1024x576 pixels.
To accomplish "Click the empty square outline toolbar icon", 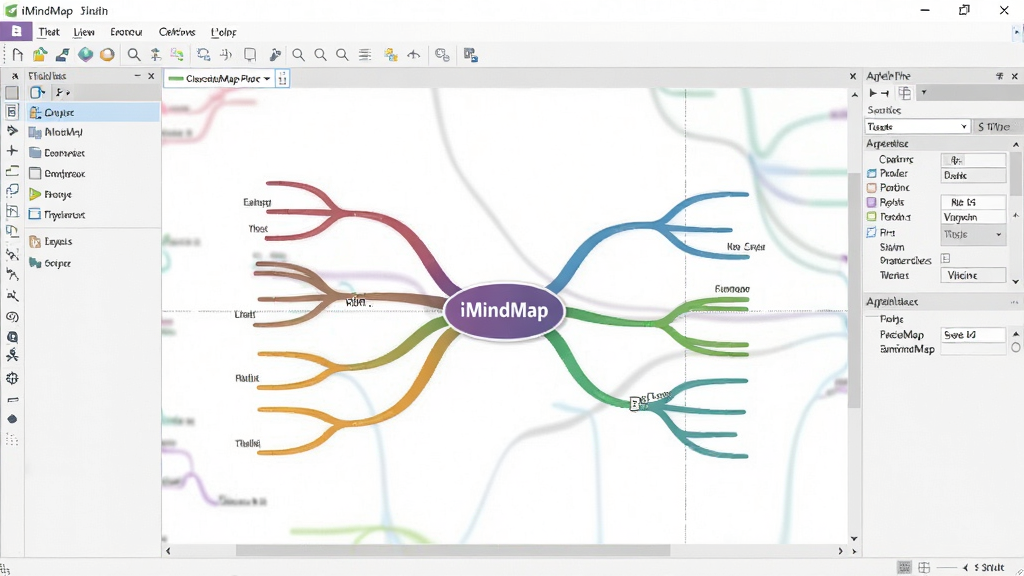I will pyautogui.click(x=249, y=55).
